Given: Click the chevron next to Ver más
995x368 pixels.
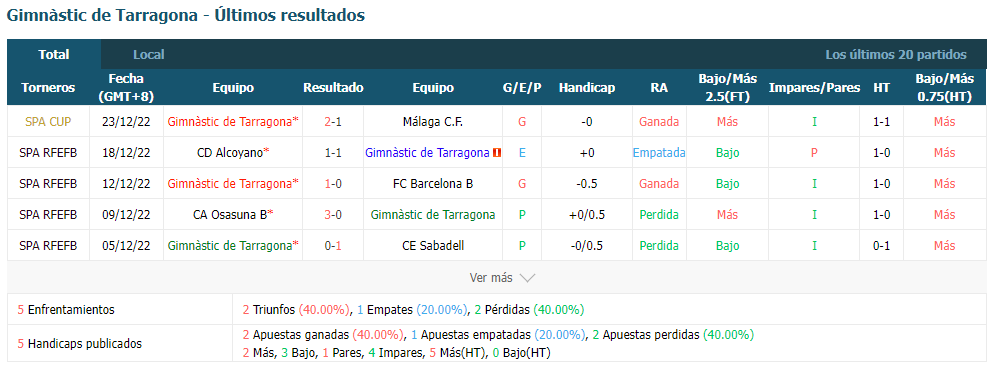Looking at the screenshot, I should (x=527, y=278).
